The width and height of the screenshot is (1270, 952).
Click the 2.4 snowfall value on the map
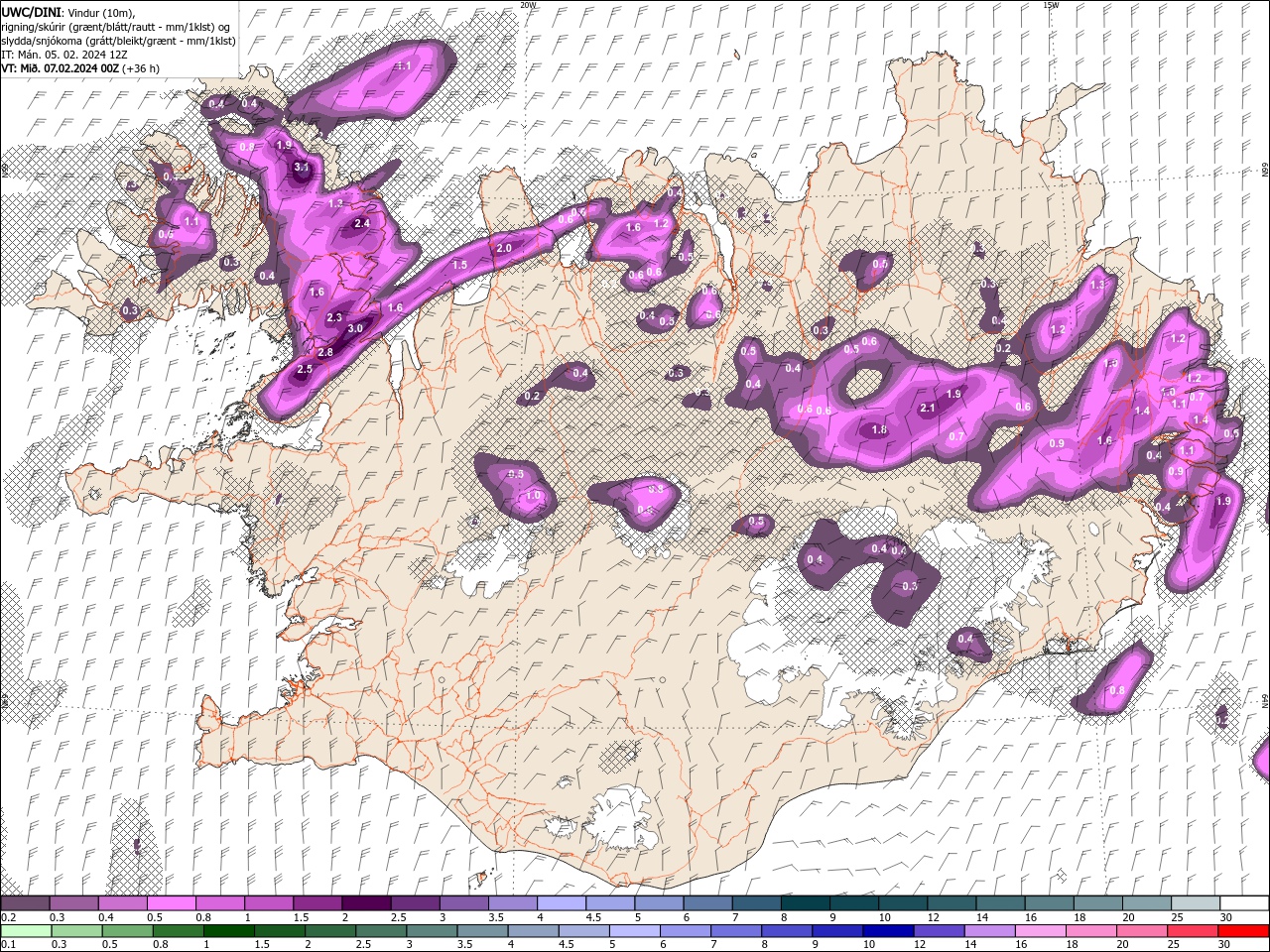click(361, 224)
